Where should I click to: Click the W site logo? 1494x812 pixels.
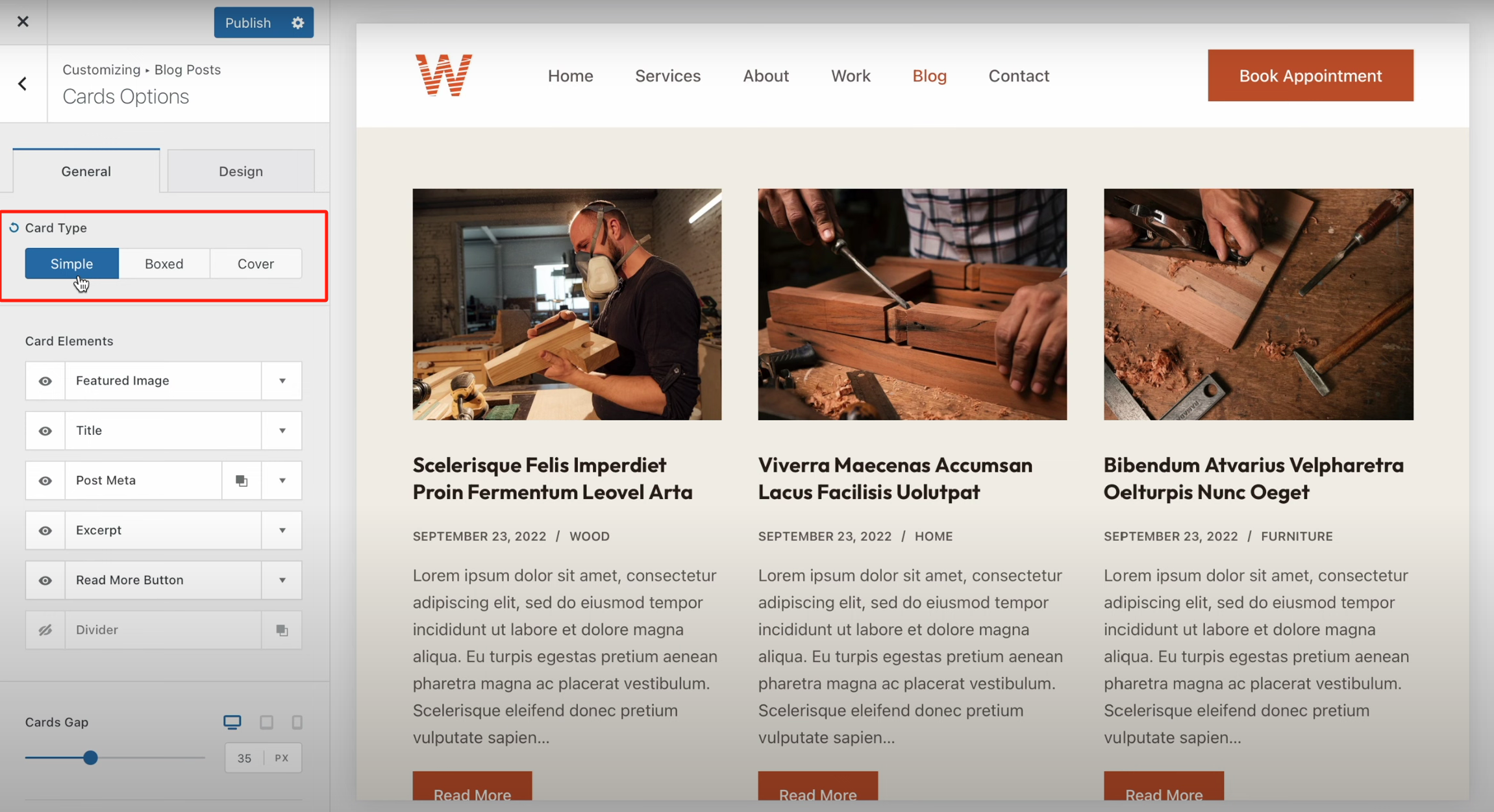(444, 75)
